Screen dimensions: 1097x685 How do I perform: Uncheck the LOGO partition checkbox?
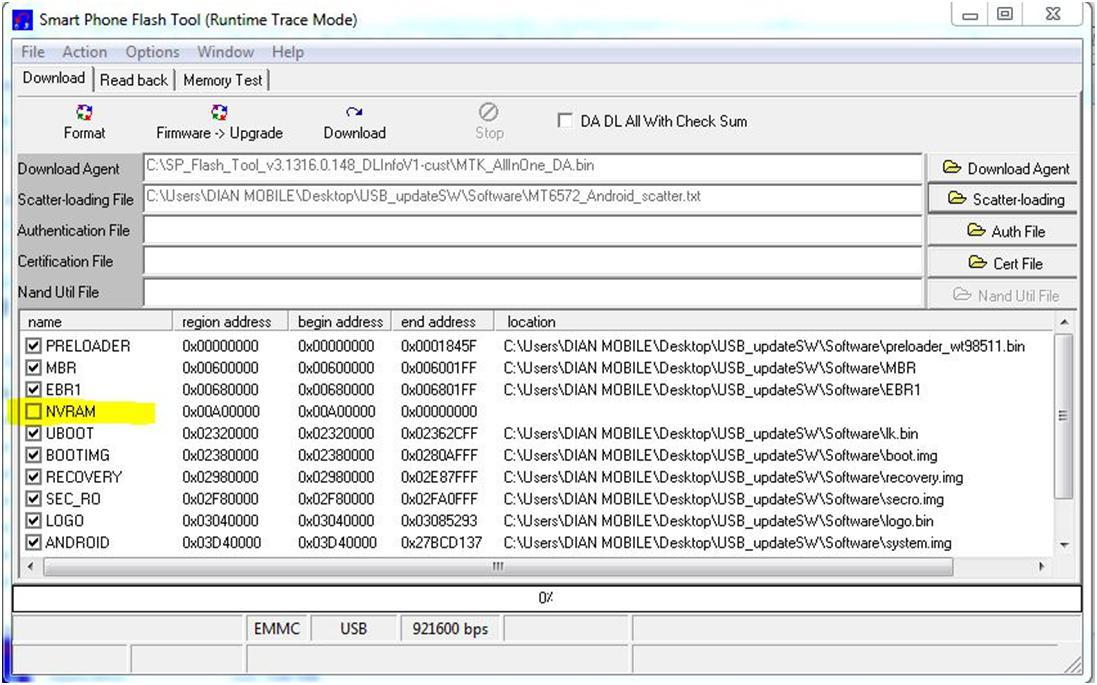coord(33,521)
